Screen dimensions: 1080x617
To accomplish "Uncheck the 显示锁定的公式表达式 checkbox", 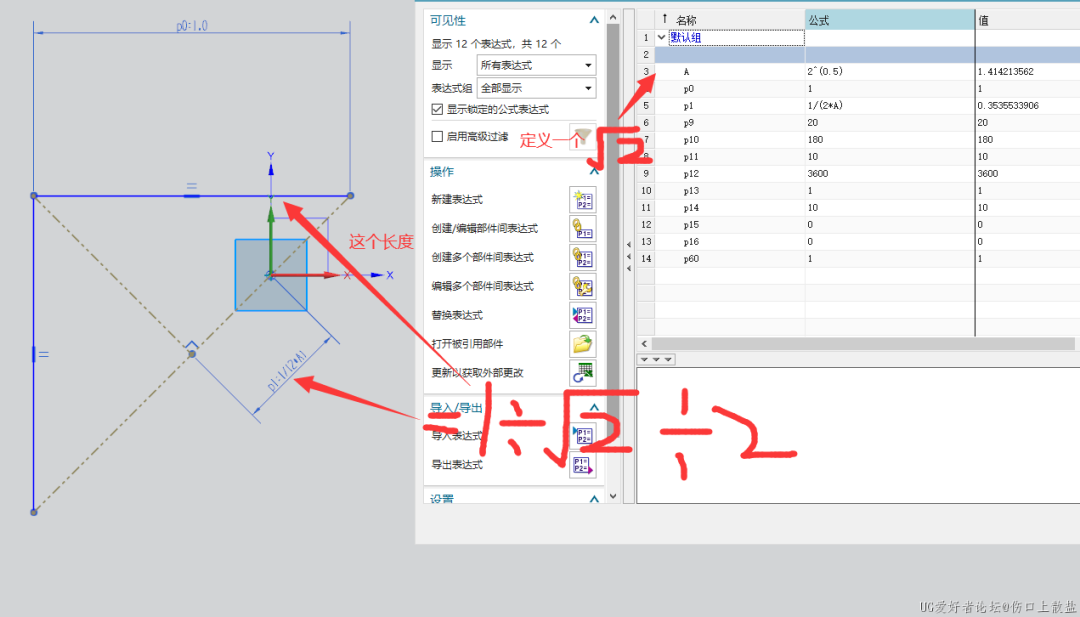I will coord(437,110).
